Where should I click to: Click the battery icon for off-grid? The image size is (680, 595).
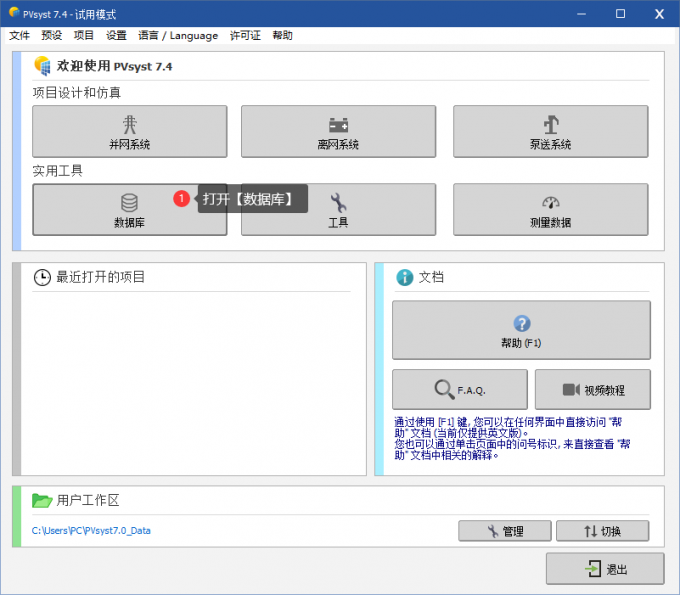coord(338,125)
